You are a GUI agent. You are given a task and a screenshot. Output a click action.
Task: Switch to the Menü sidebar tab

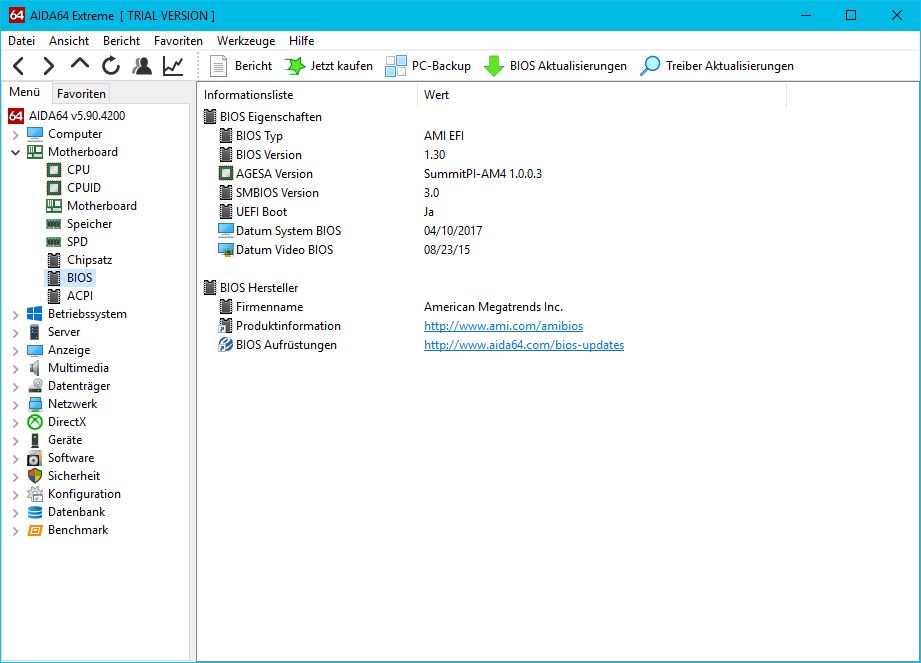25,92
